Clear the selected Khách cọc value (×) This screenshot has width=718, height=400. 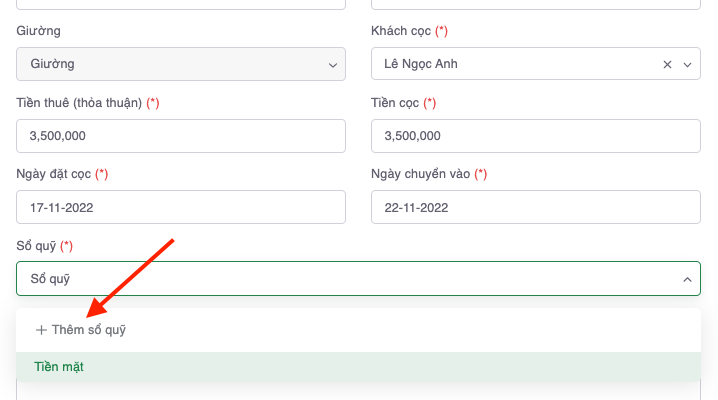coord(667,65)
